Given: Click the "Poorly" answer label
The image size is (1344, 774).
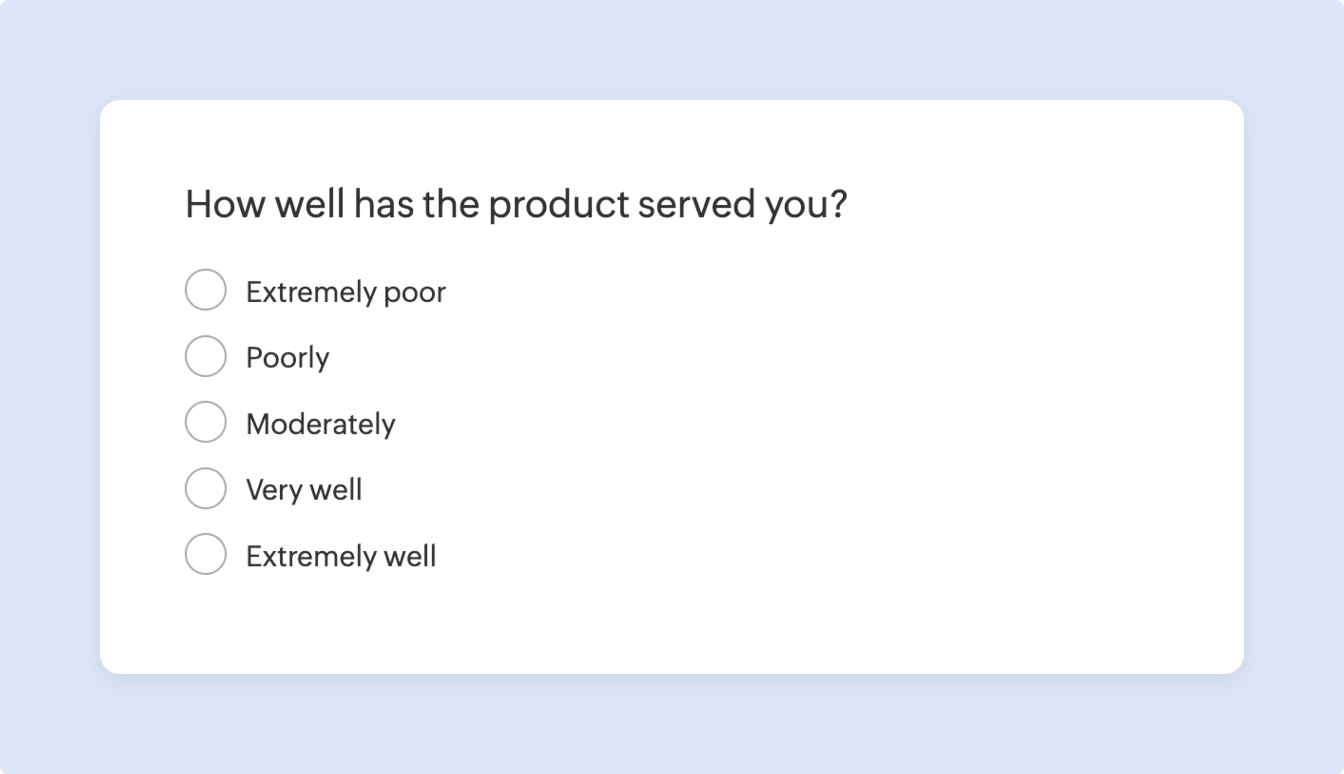Looking at the screenshot, I should pyautogui.click(x=287, y=358).
